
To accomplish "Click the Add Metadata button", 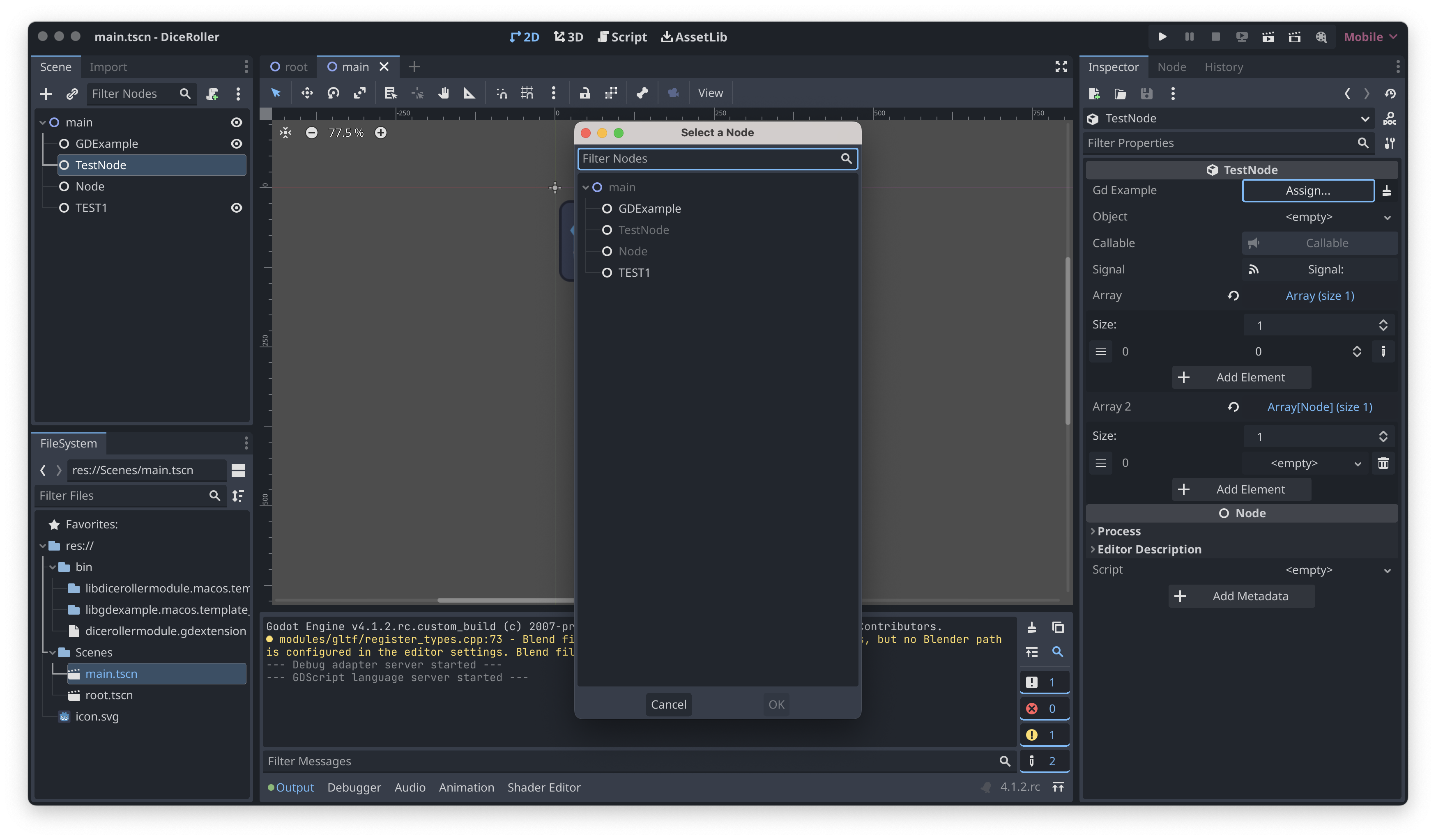I will pos(1241,596).
